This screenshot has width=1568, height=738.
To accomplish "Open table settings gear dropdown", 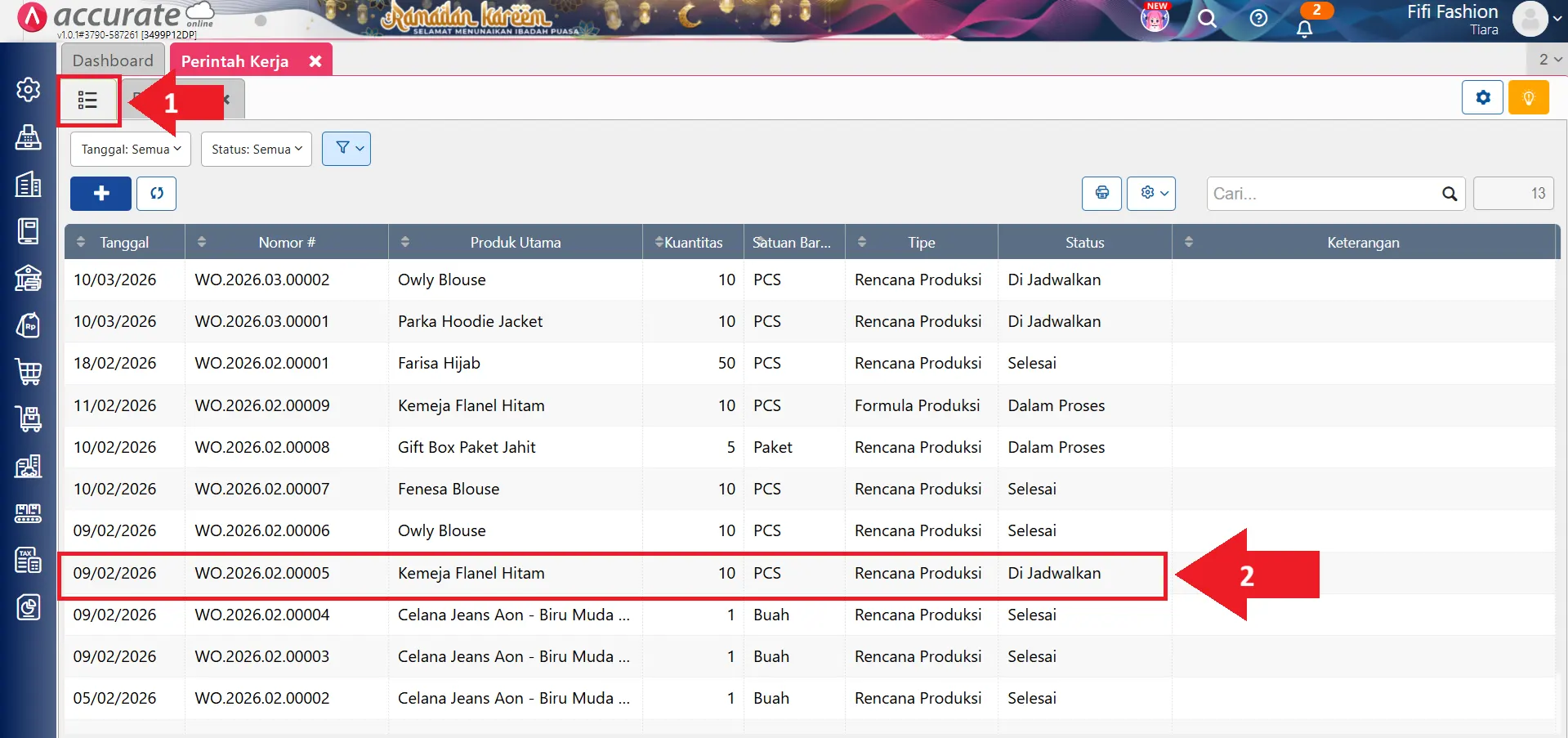I will [1150, 194].
